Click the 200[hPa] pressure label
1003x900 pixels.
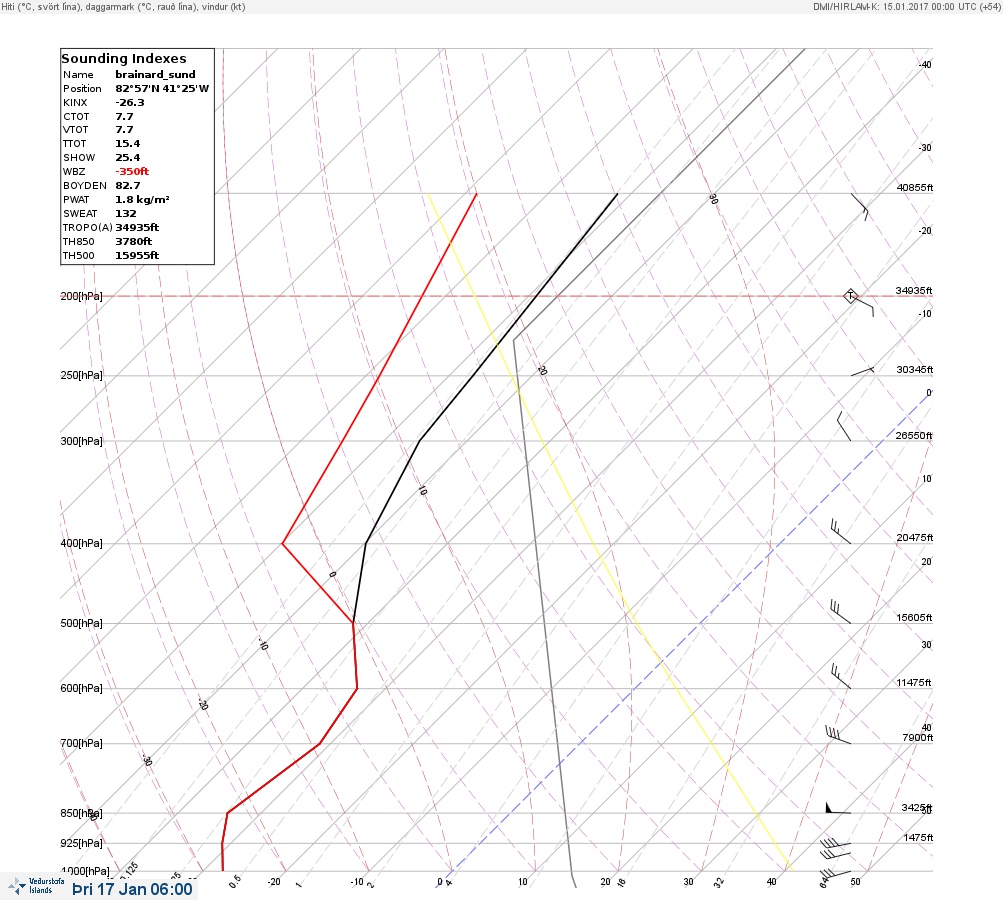tap(81, 296)
